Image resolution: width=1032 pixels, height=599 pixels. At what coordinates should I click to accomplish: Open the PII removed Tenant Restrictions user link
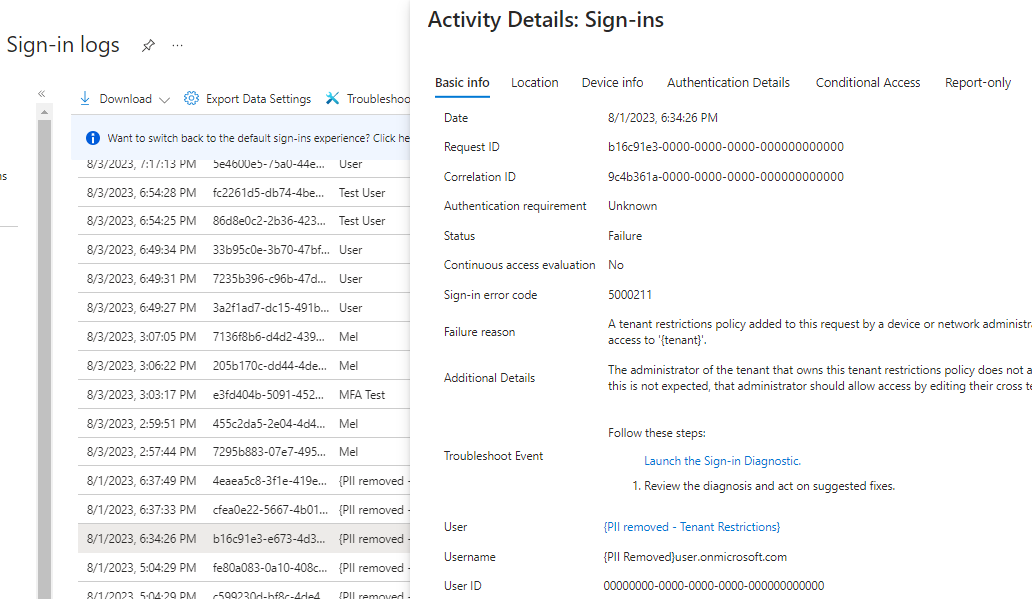coord(692,527)
